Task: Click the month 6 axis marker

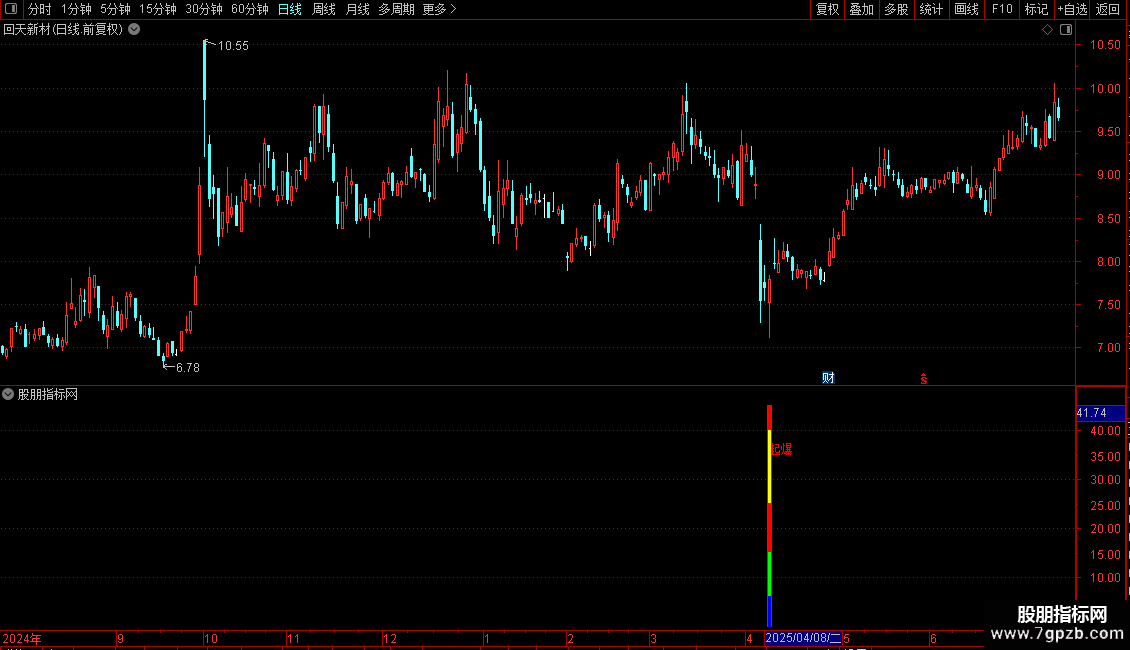Action: click(x=933, y=639)
